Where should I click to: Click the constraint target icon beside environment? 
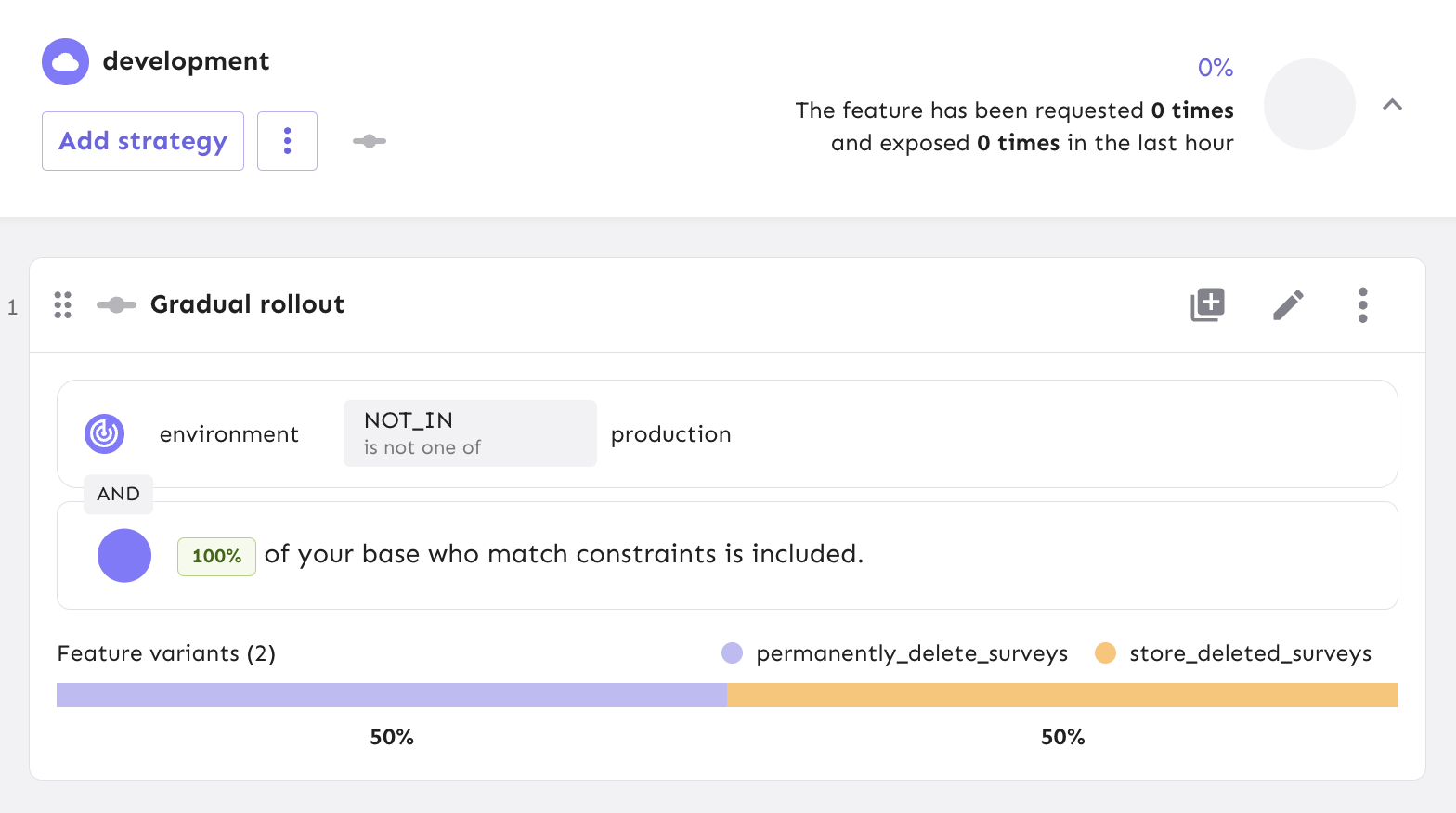pyautogui.click(x=104, y=433)
